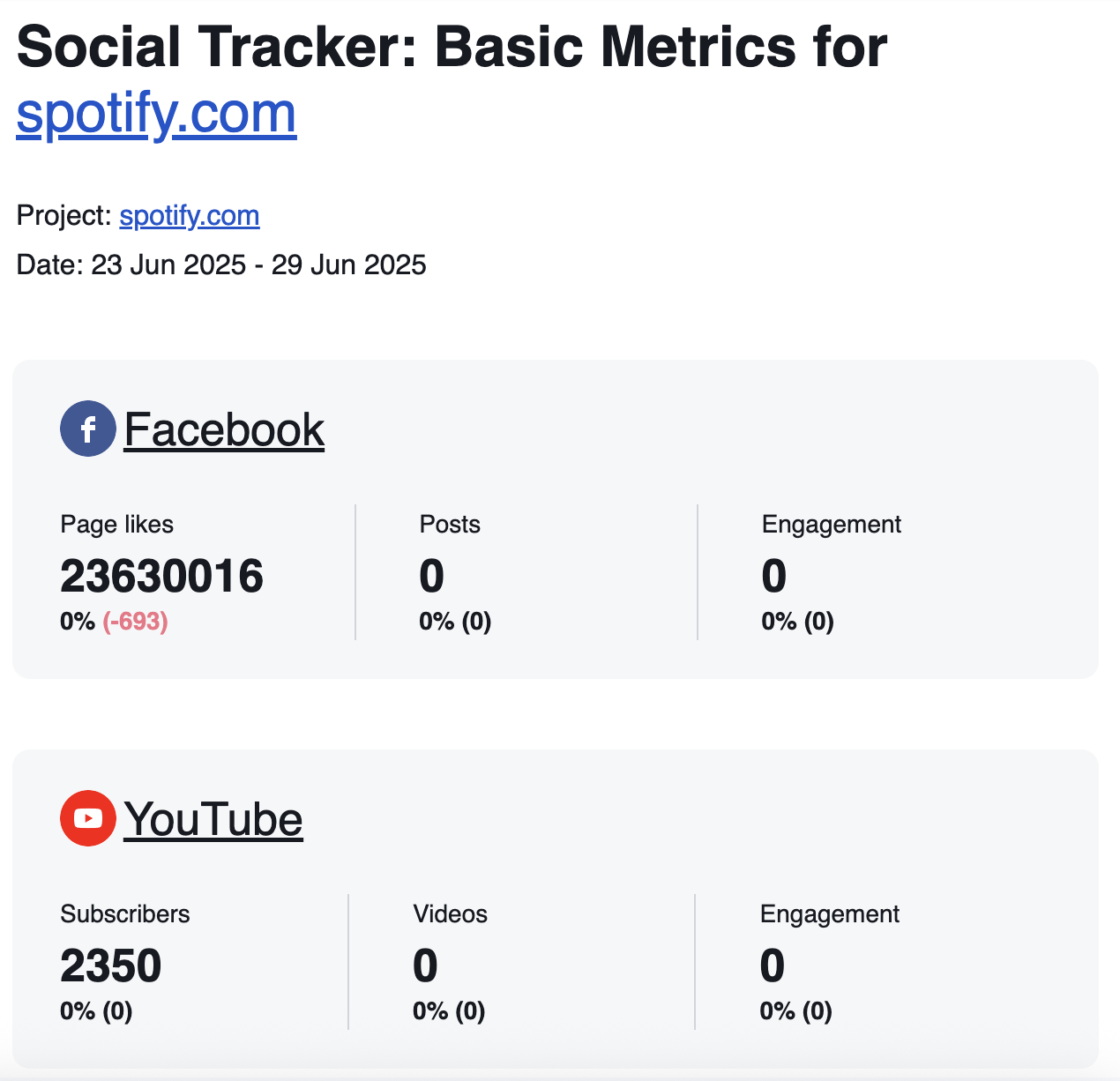Click the Videos label under YouTube
1120x1081 pixels.
point(450,914)
